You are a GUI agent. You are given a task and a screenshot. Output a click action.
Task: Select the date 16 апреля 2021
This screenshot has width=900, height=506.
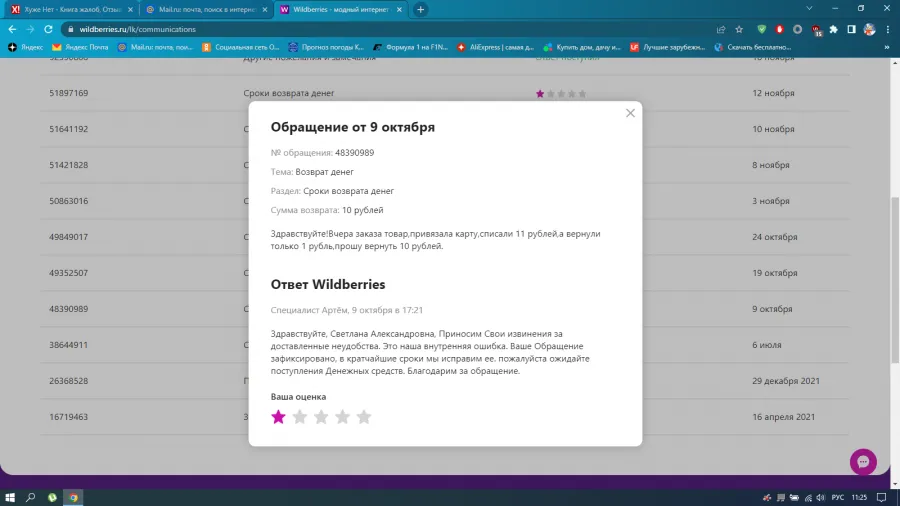[x=783, y=417]
